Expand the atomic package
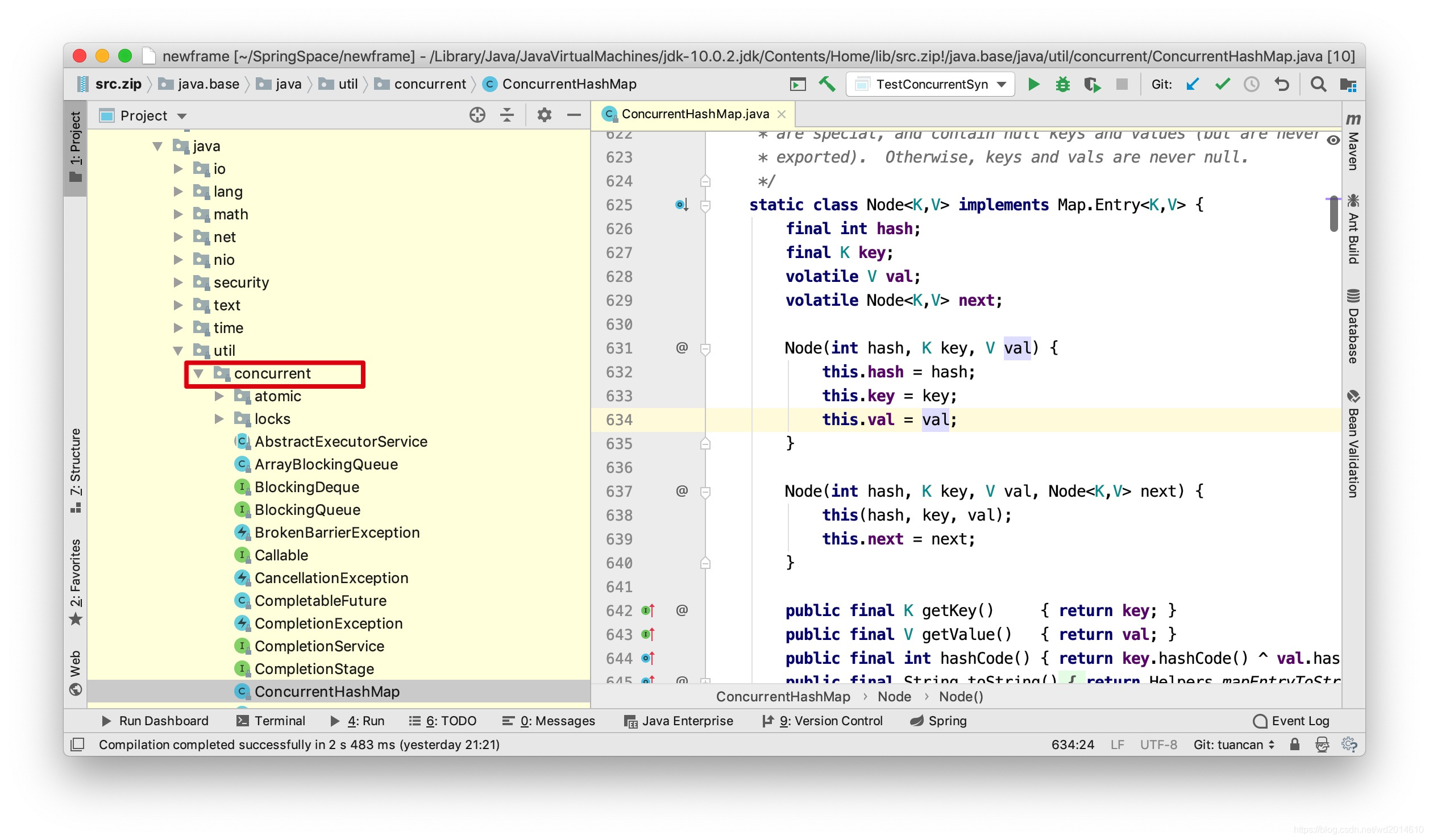Viewport: 1429px width, 840px height. [x=219, y=396]
